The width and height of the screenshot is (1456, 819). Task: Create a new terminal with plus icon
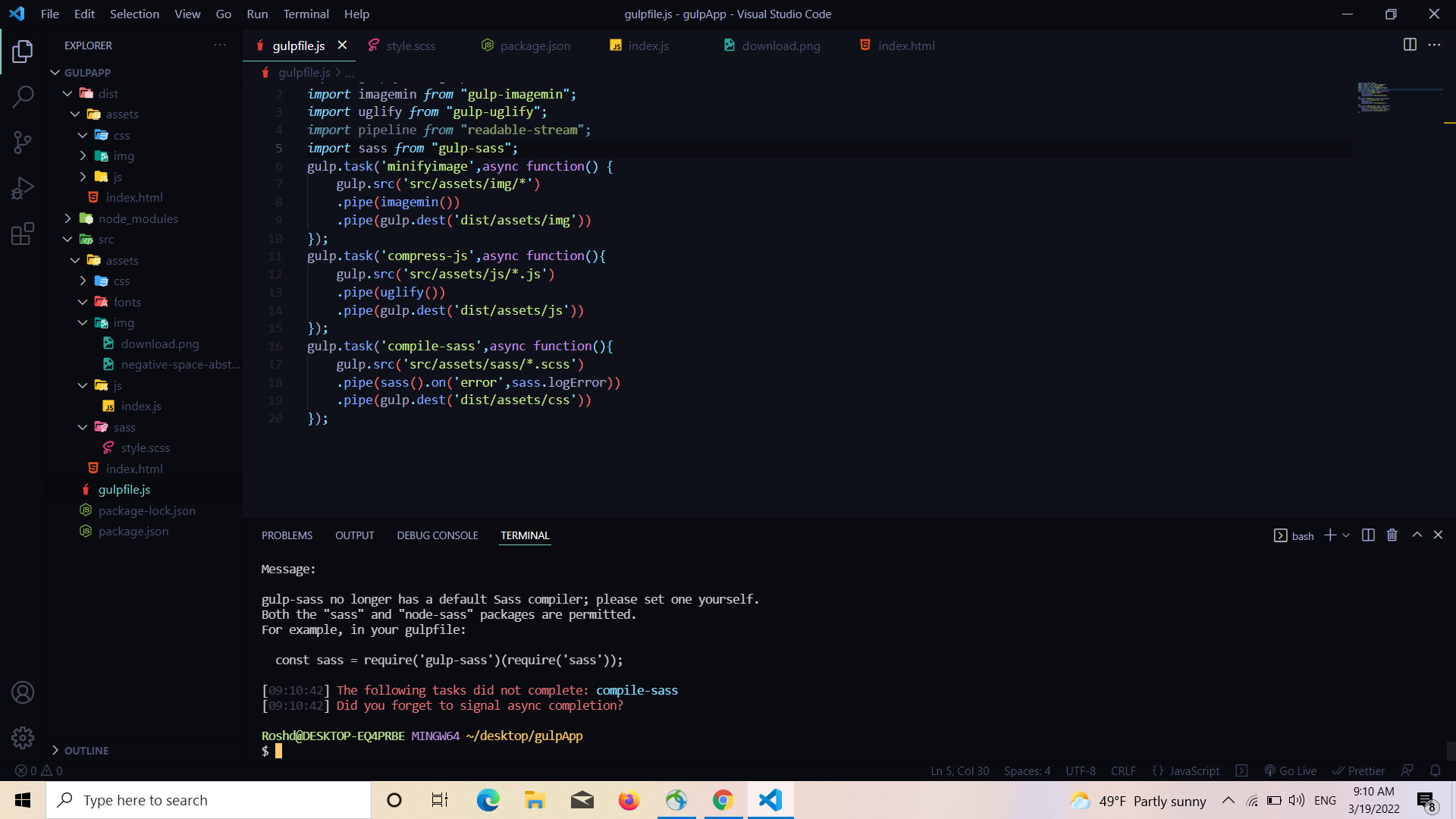pos(1329,535)
